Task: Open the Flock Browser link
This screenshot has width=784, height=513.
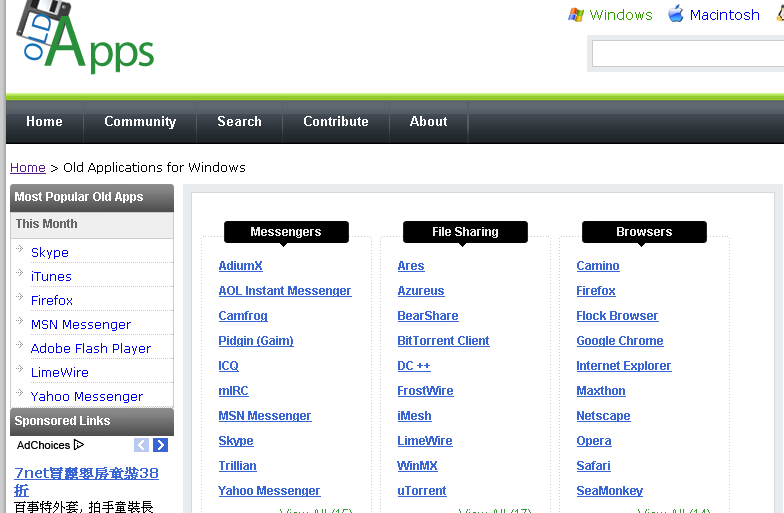Action: 618,316
